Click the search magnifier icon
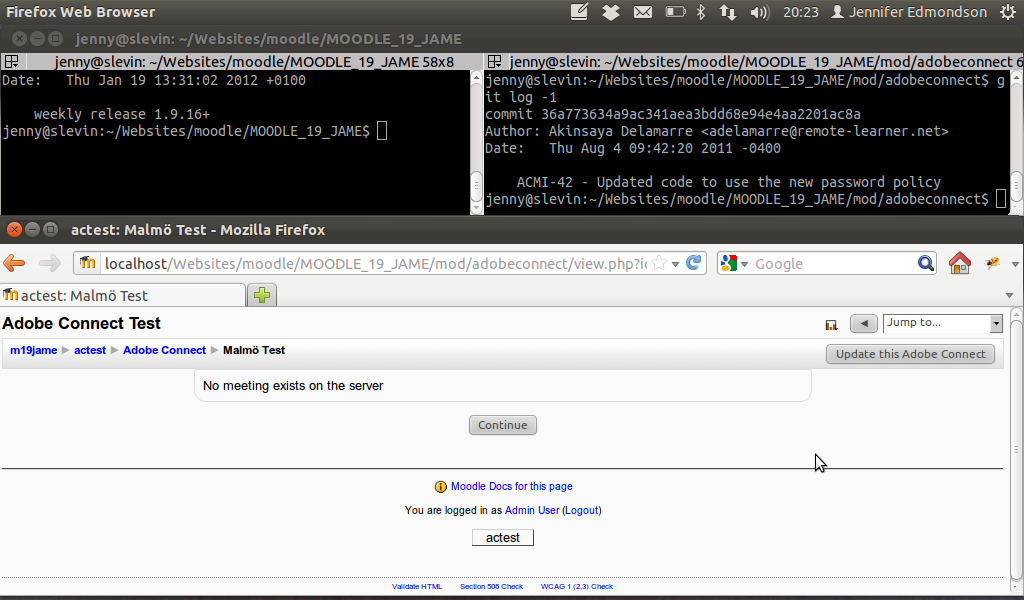This screenshot has width=1024, height=600. pyautogui.click(x=925, y=263)
